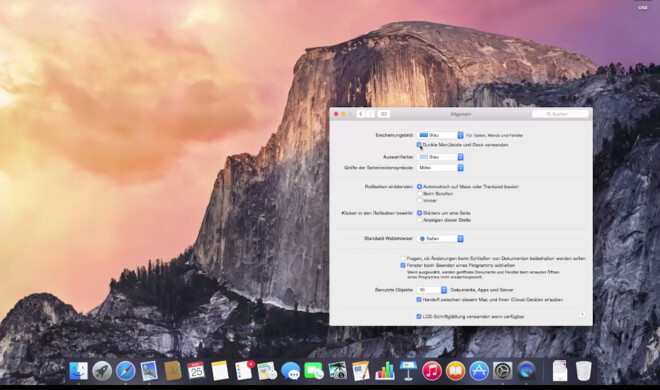The width and height of the screenshot is (660, 390).
Task: Click the 'Standard-Webbrowser:' label
Action: click(389, 239)
